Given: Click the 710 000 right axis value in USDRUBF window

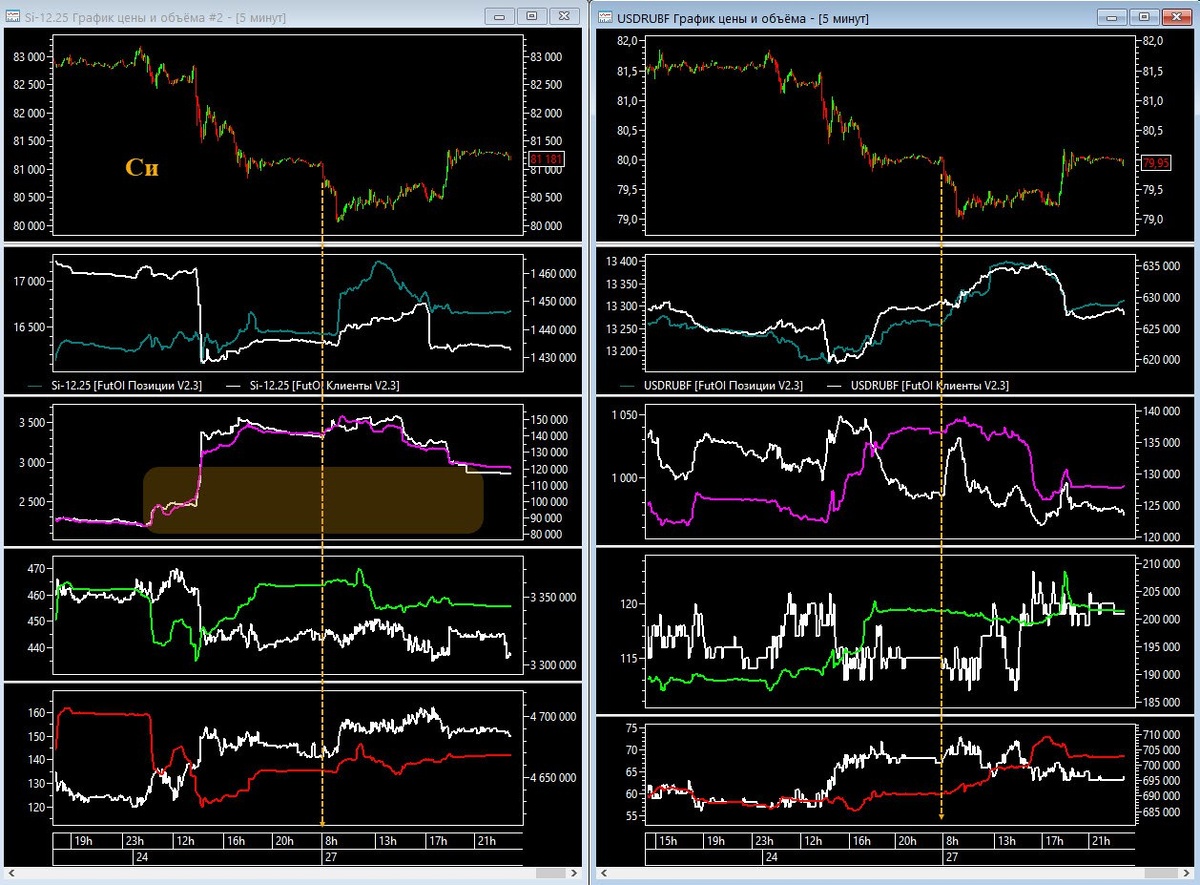Looking at the screenshot, I should [1160, 735].
